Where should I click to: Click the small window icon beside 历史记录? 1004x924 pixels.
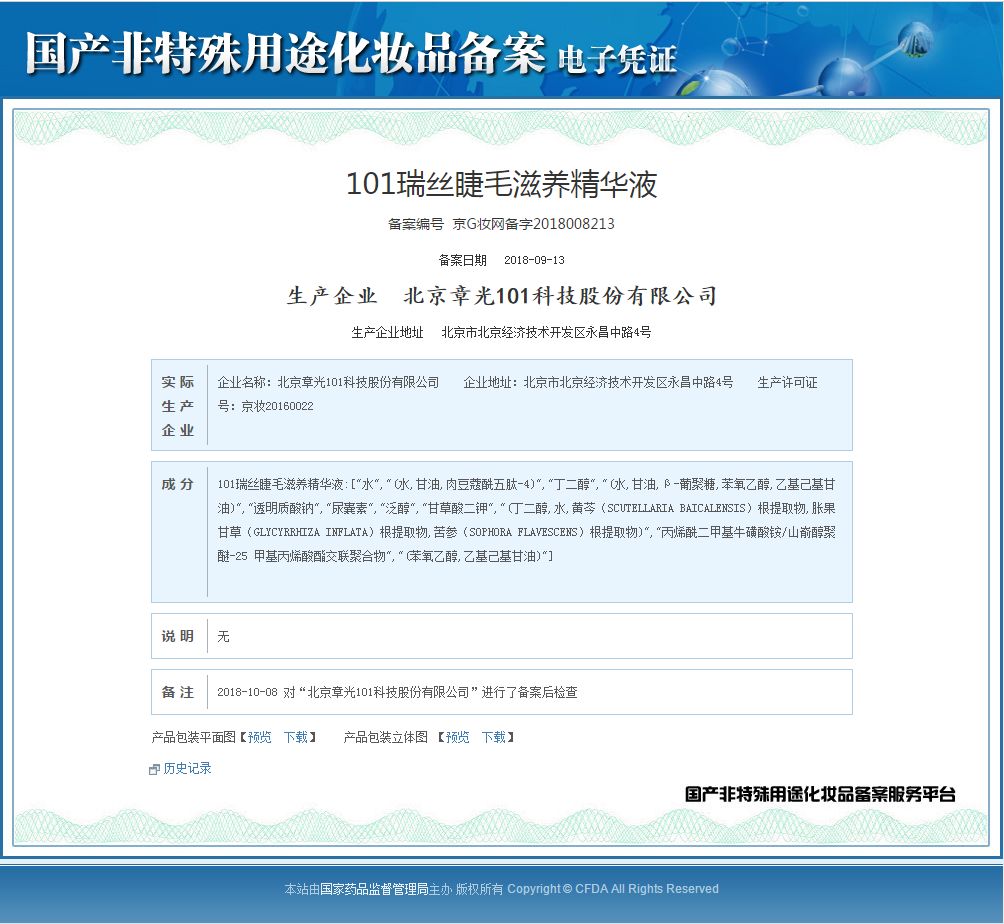coord(152,769)
